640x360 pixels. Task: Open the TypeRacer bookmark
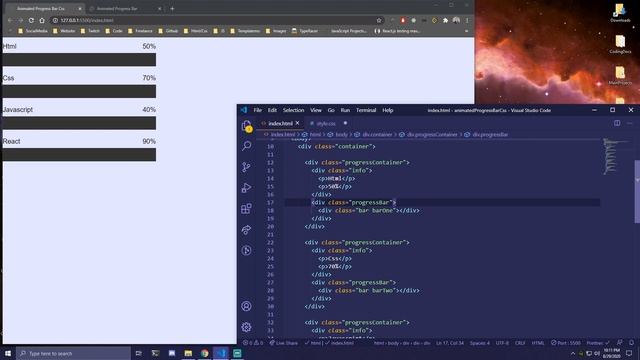304,31
